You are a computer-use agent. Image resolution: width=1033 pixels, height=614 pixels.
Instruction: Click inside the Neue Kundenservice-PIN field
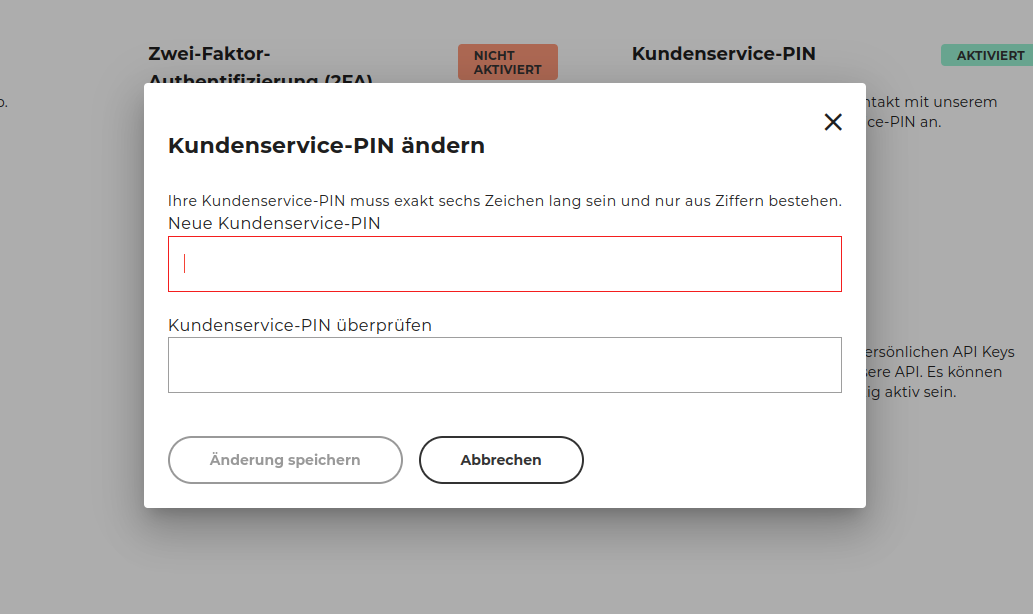tap(504, 263)
